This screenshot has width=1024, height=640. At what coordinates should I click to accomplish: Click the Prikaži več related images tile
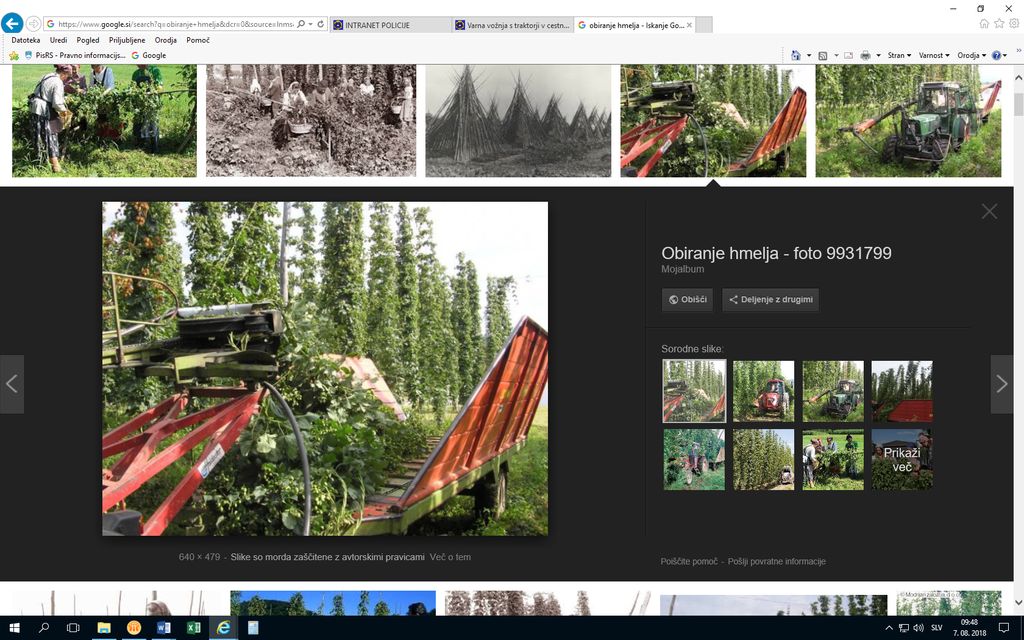point(901,460)
